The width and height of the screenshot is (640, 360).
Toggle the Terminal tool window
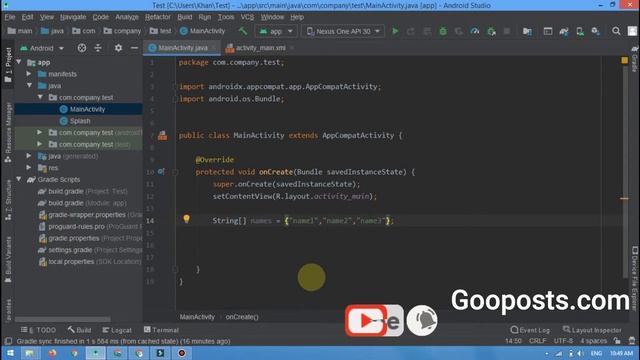161,330
